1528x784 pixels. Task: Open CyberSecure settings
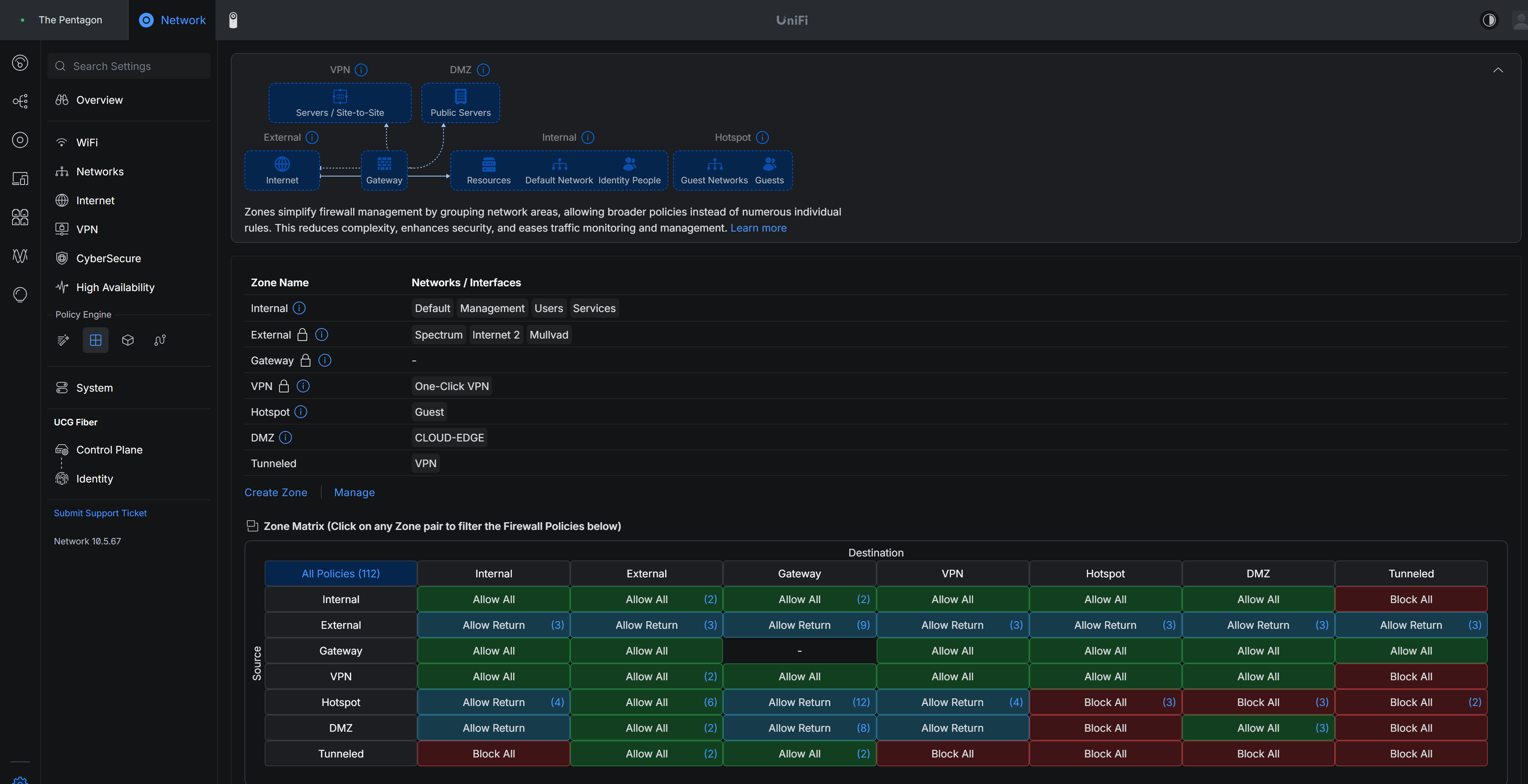[129, 258]
